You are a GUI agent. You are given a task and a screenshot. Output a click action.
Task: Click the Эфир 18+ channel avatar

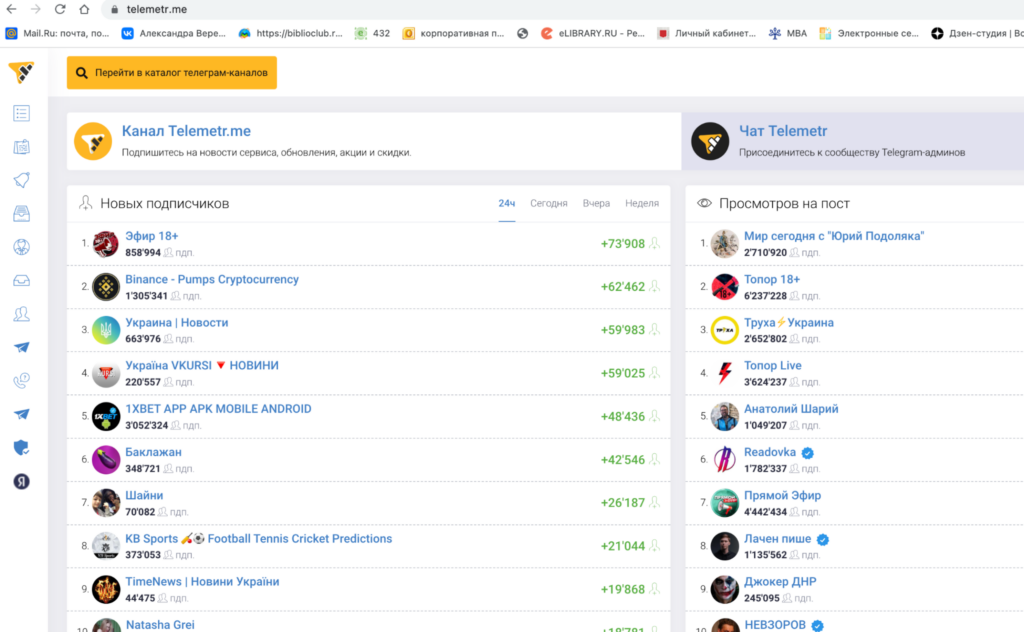point(105,244)
